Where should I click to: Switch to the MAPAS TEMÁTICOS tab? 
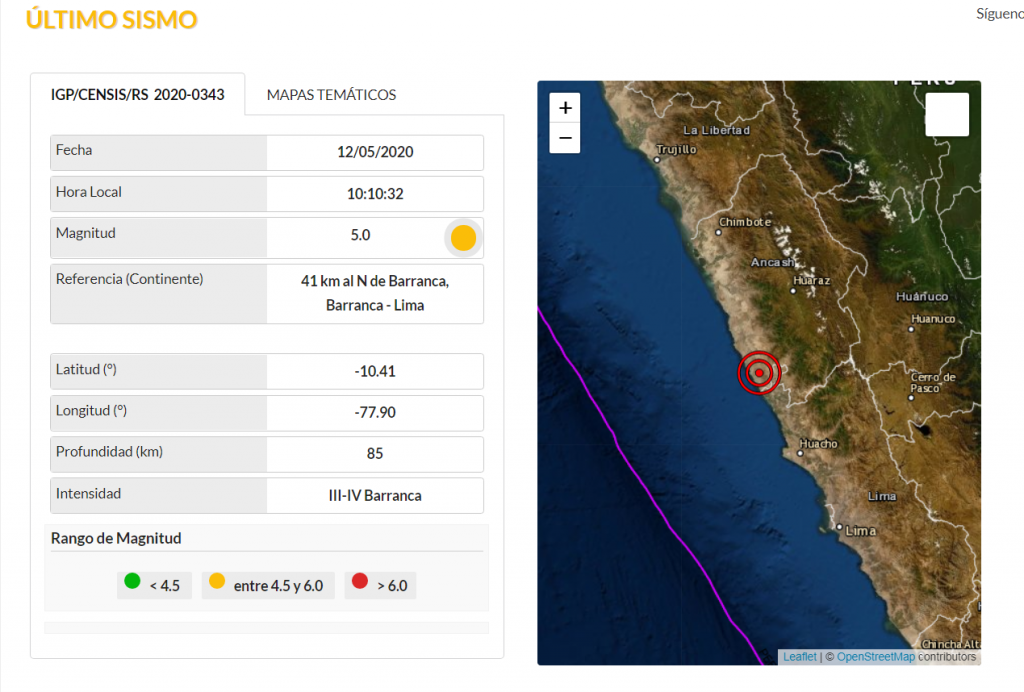(331, 95)
